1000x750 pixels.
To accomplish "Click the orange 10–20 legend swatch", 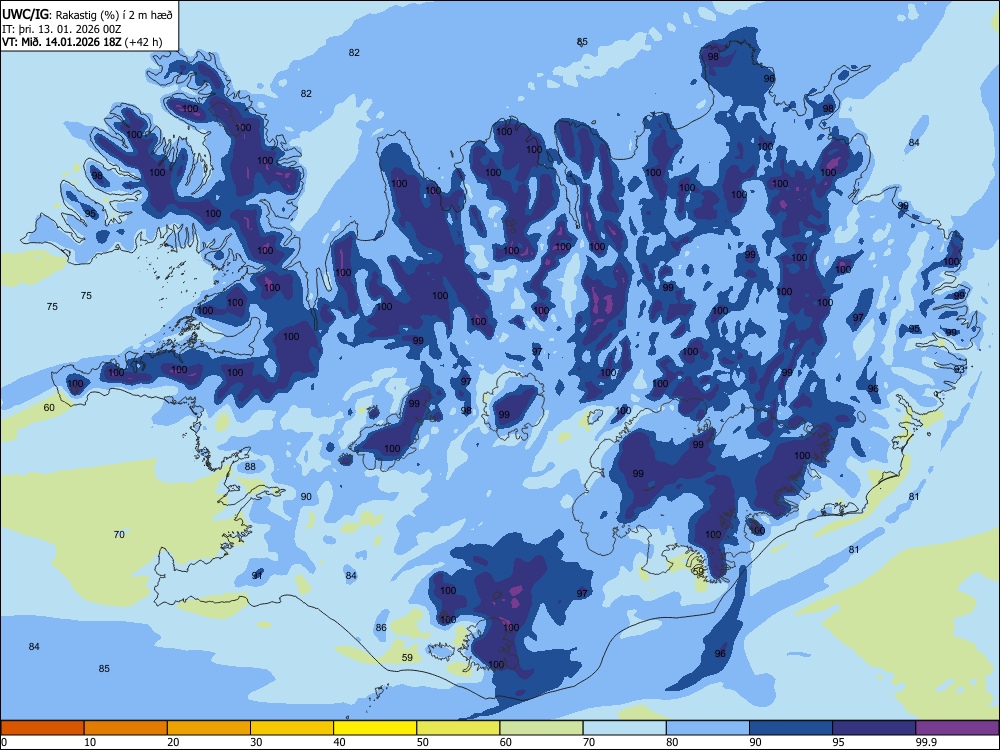I will (x=126, y=728).
